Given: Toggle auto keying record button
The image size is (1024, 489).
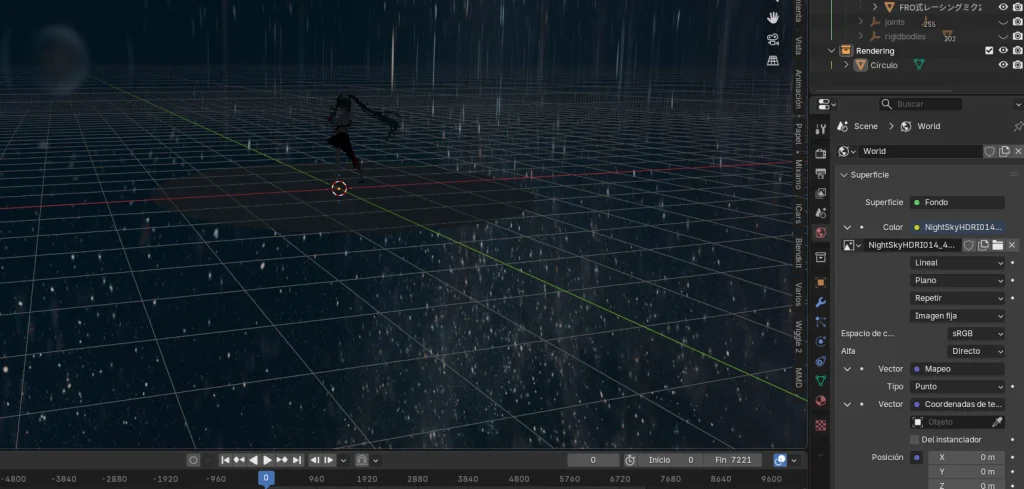Looking at the screenshot, I should [193, 460].
